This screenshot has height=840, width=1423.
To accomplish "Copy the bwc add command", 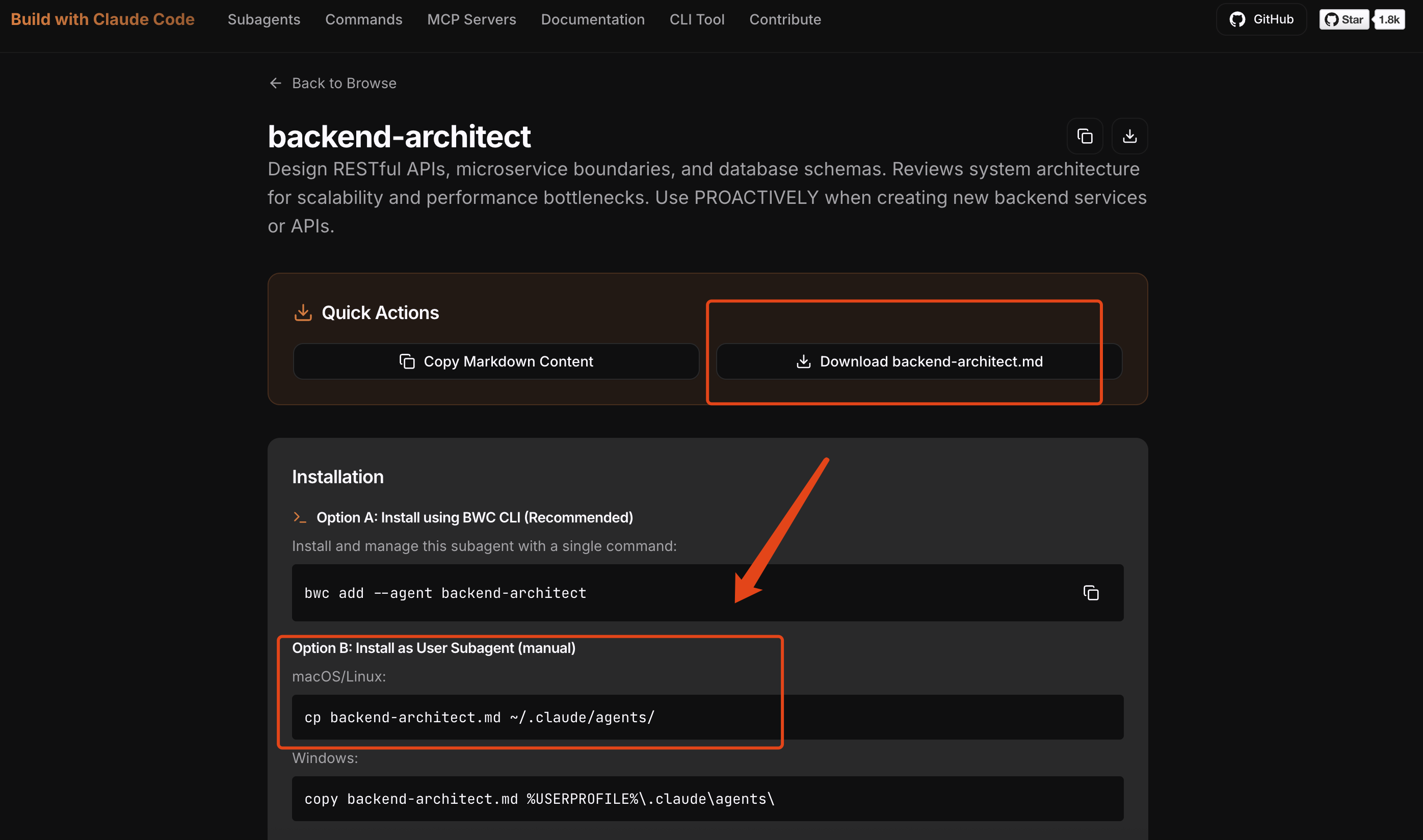I will [1090, 593].
